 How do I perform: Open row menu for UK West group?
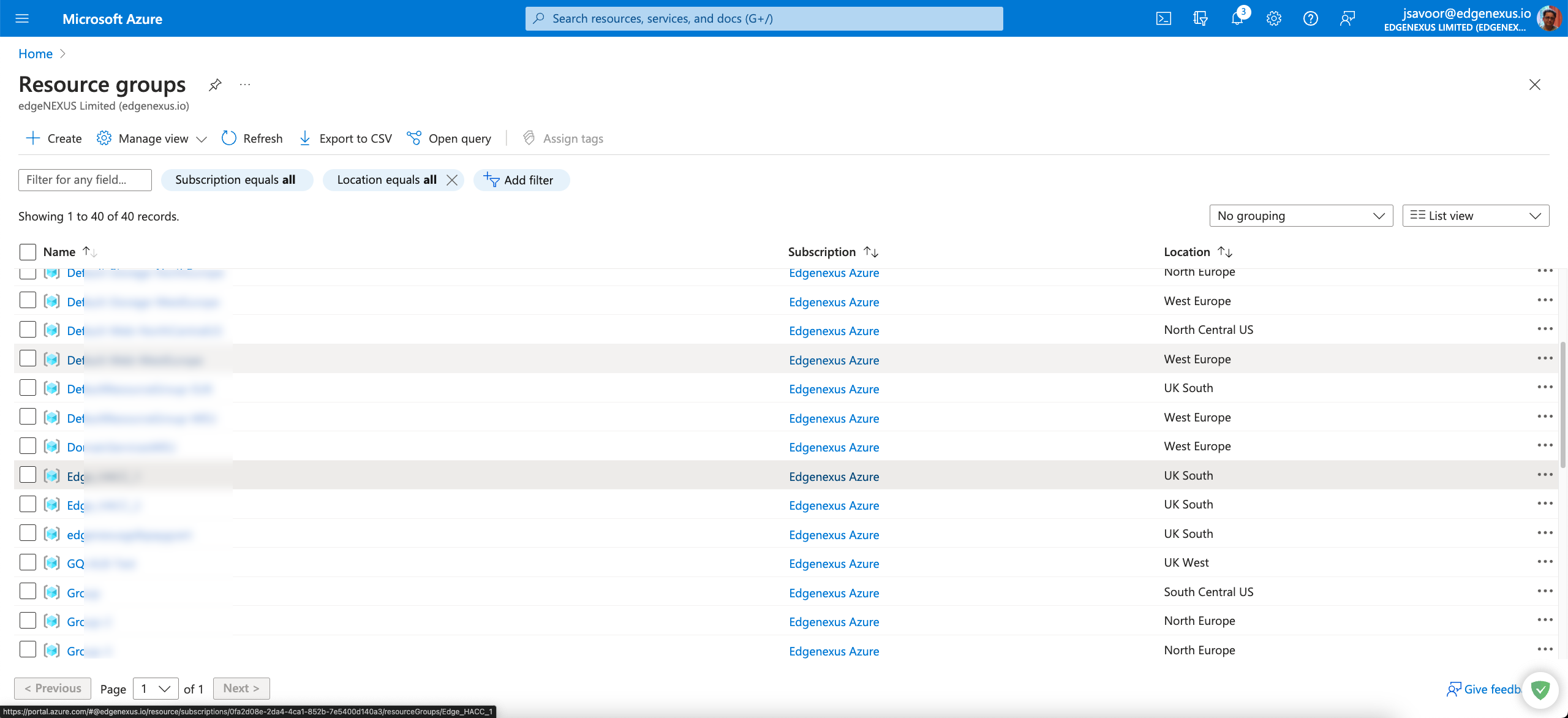[1545, 562]
